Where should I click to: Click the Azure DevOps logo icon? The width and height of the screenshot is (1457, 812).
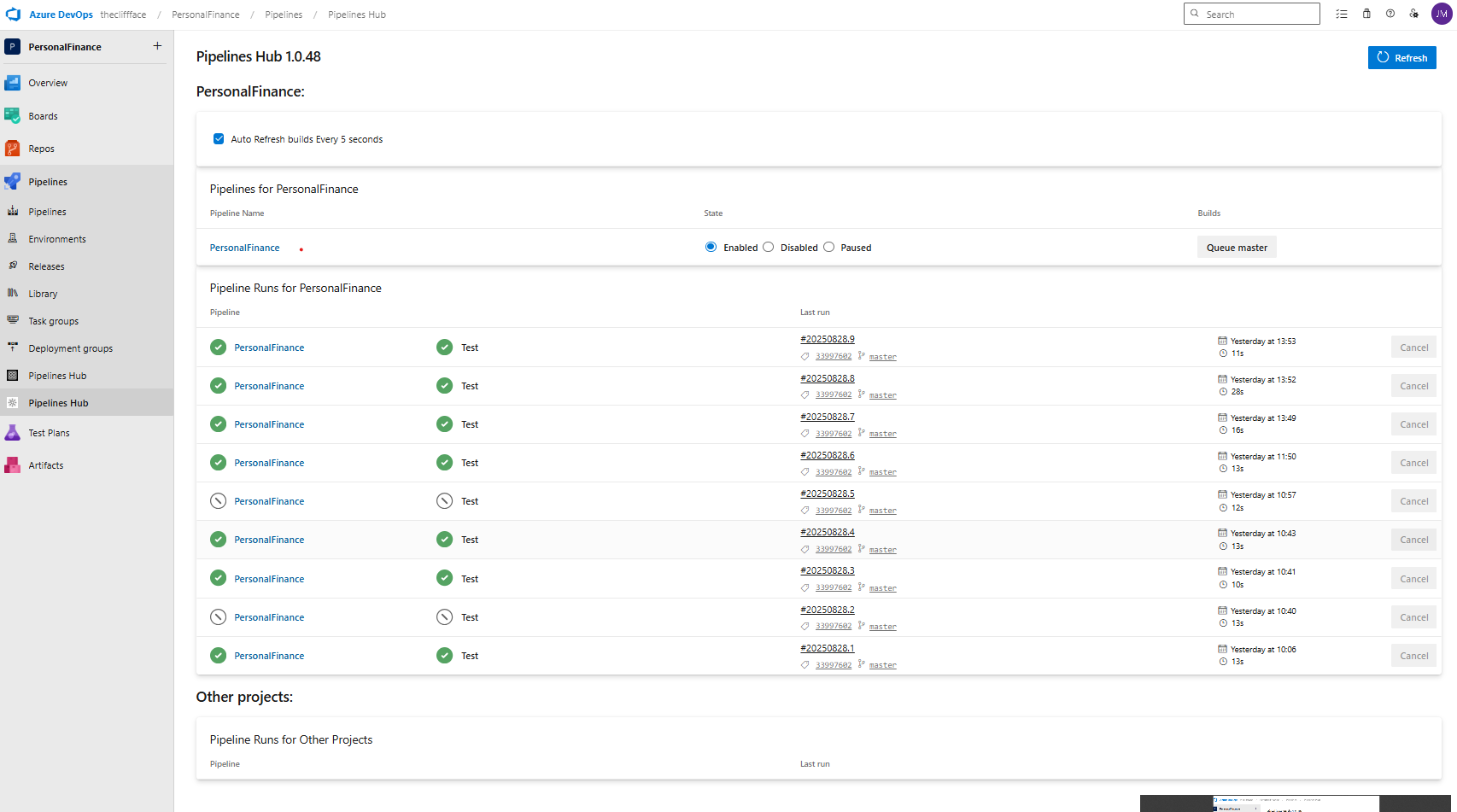point(13,15)
